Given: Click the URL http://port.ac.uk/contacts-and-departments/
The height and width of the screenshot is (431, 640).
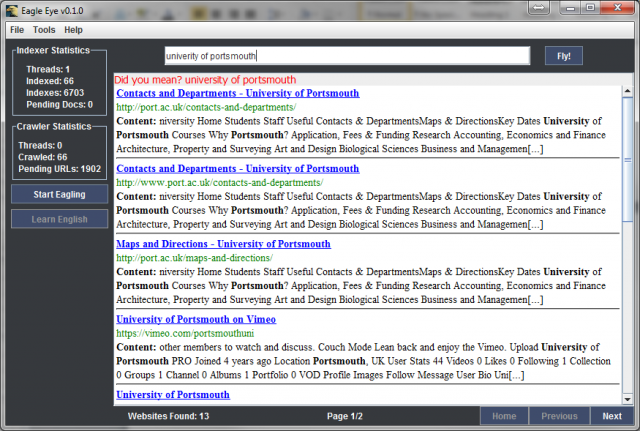Looking at the screenshot, I should pos(206,107).
